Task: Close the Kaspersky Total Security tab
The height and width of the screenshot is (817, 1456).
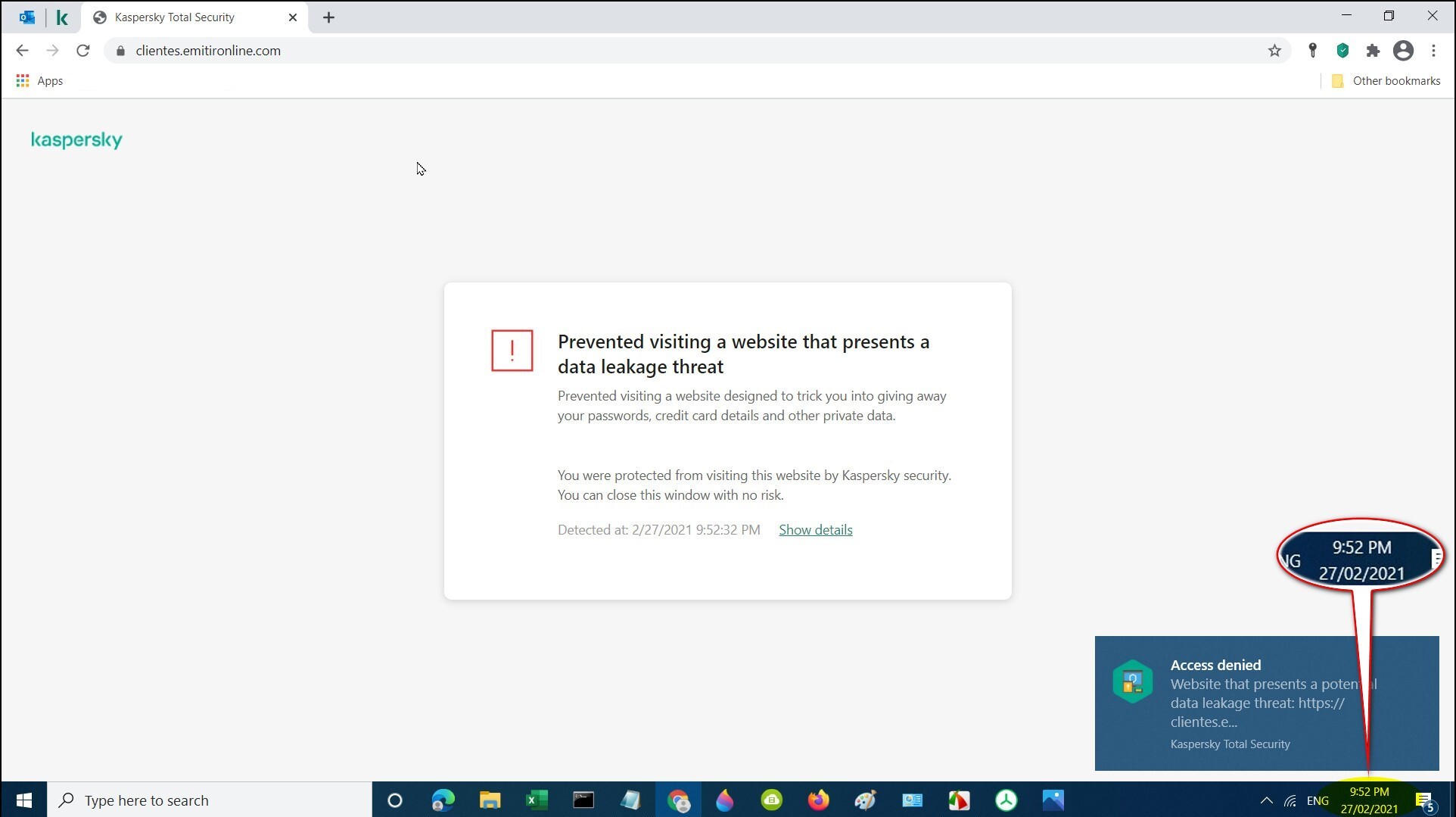Action: pyautogui.click(x=293, y=17)
